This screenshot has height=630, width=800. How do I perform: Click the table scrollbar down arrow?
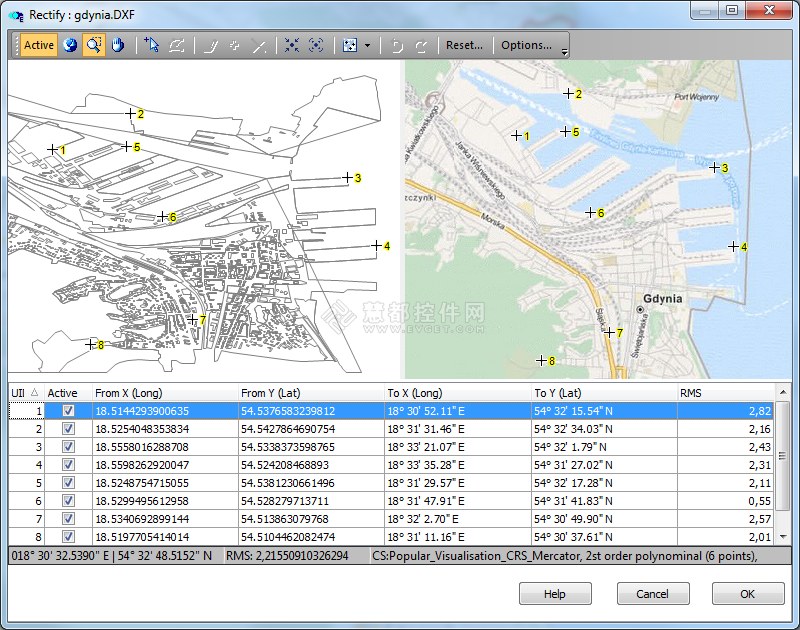[x=783, y=537]
